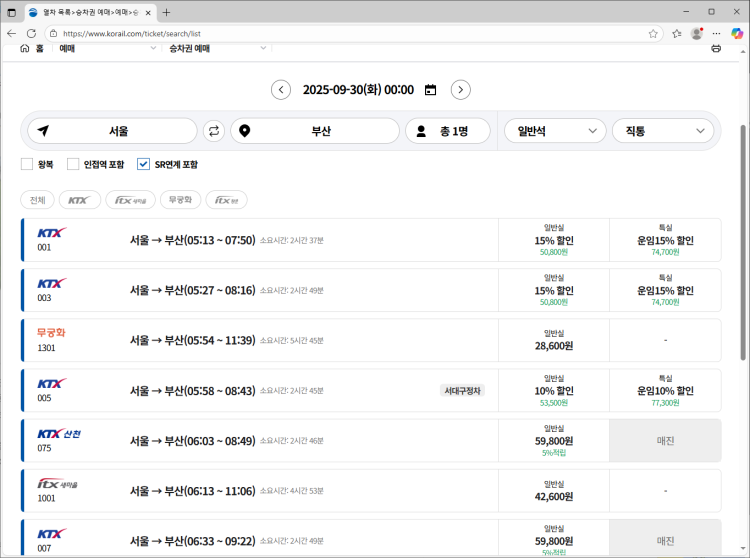Click the page vertical scrollbar thumb

(x=743, y=242)
